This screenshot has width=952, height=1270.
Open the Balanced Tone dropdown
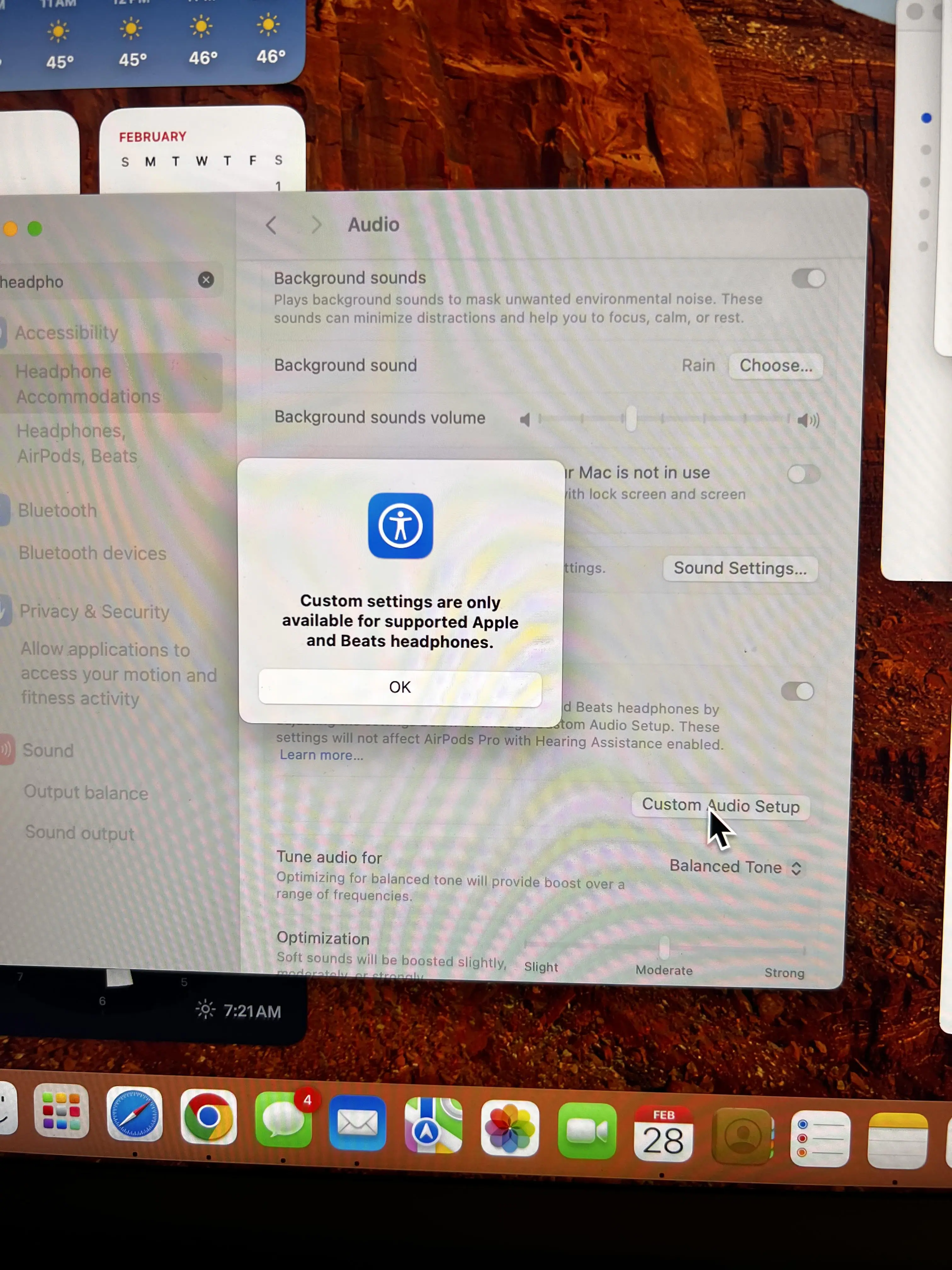click(x=735, y=867)
